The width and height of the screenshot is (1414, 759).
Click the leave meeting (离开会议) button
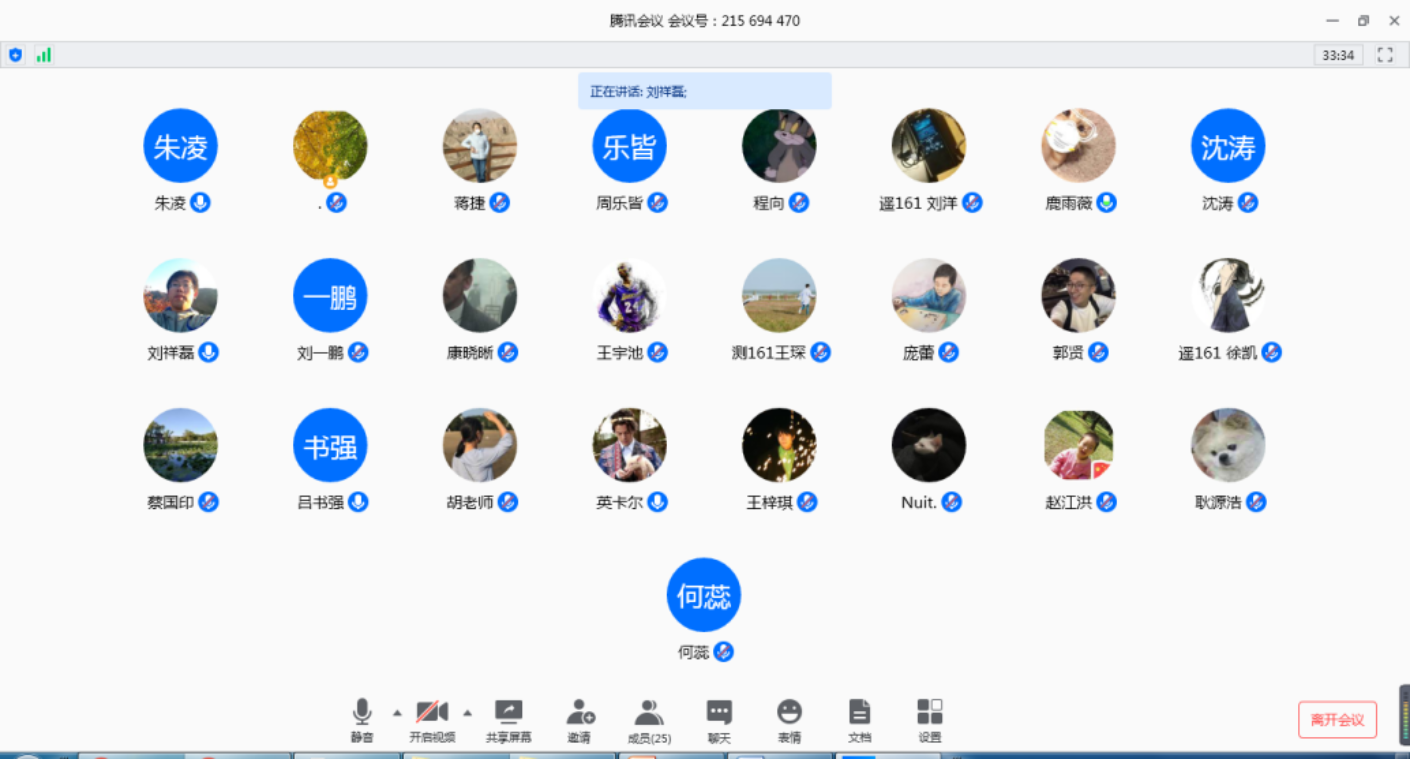[1337, 720]
